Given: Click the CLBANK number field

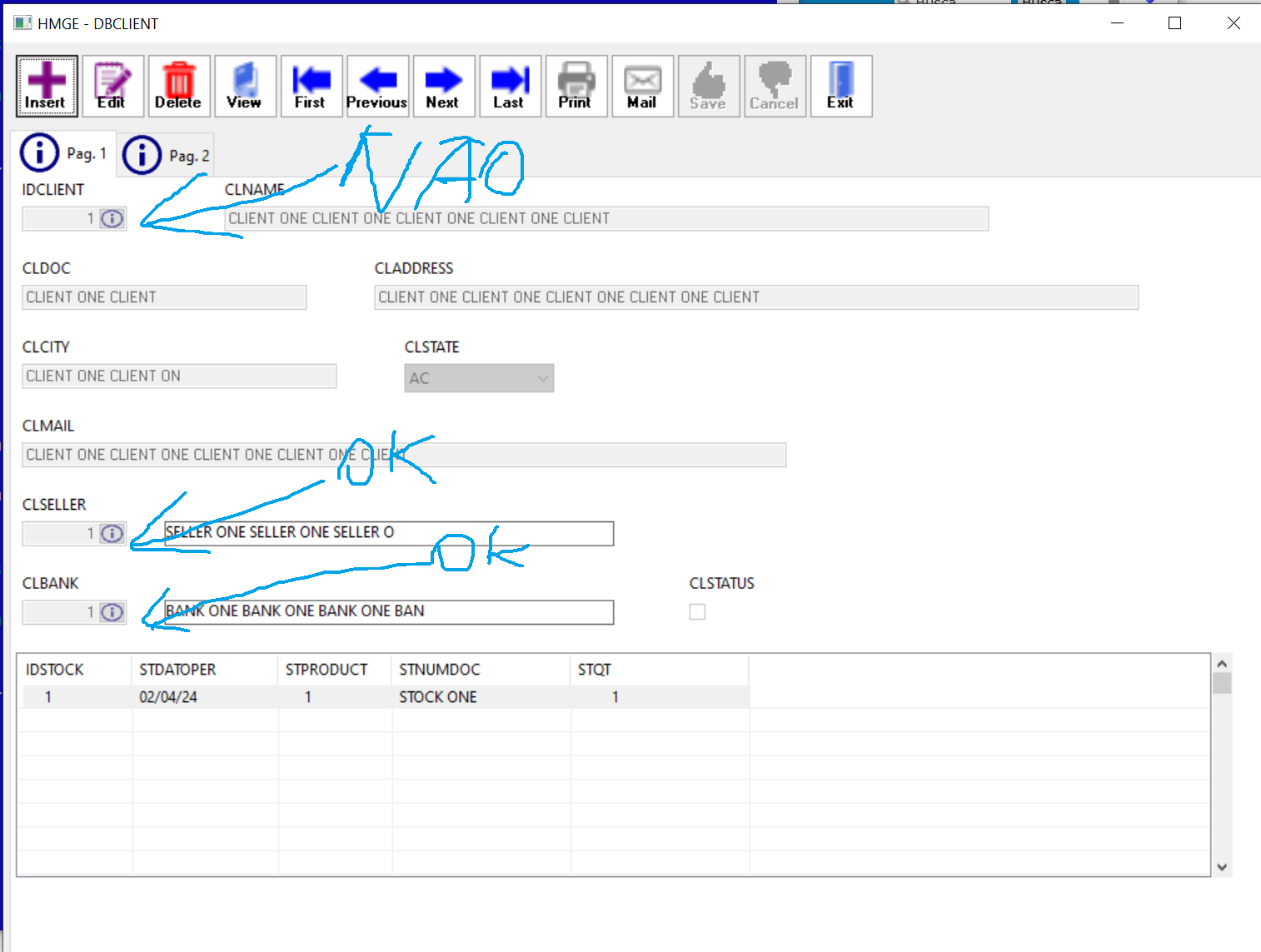Looking at the screenshot, I should click(x=61, y=613).
